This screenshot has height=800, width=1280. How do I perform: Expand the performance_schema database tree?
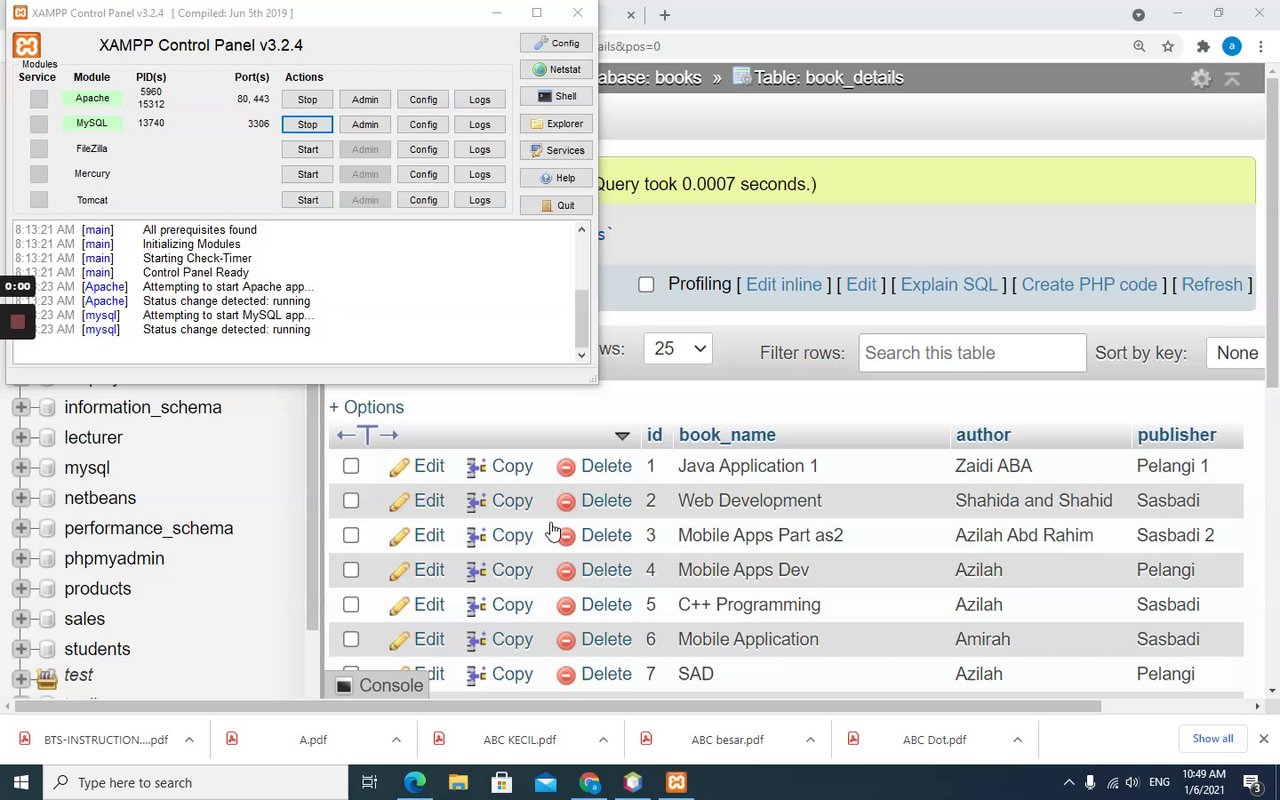click(20, 528)
